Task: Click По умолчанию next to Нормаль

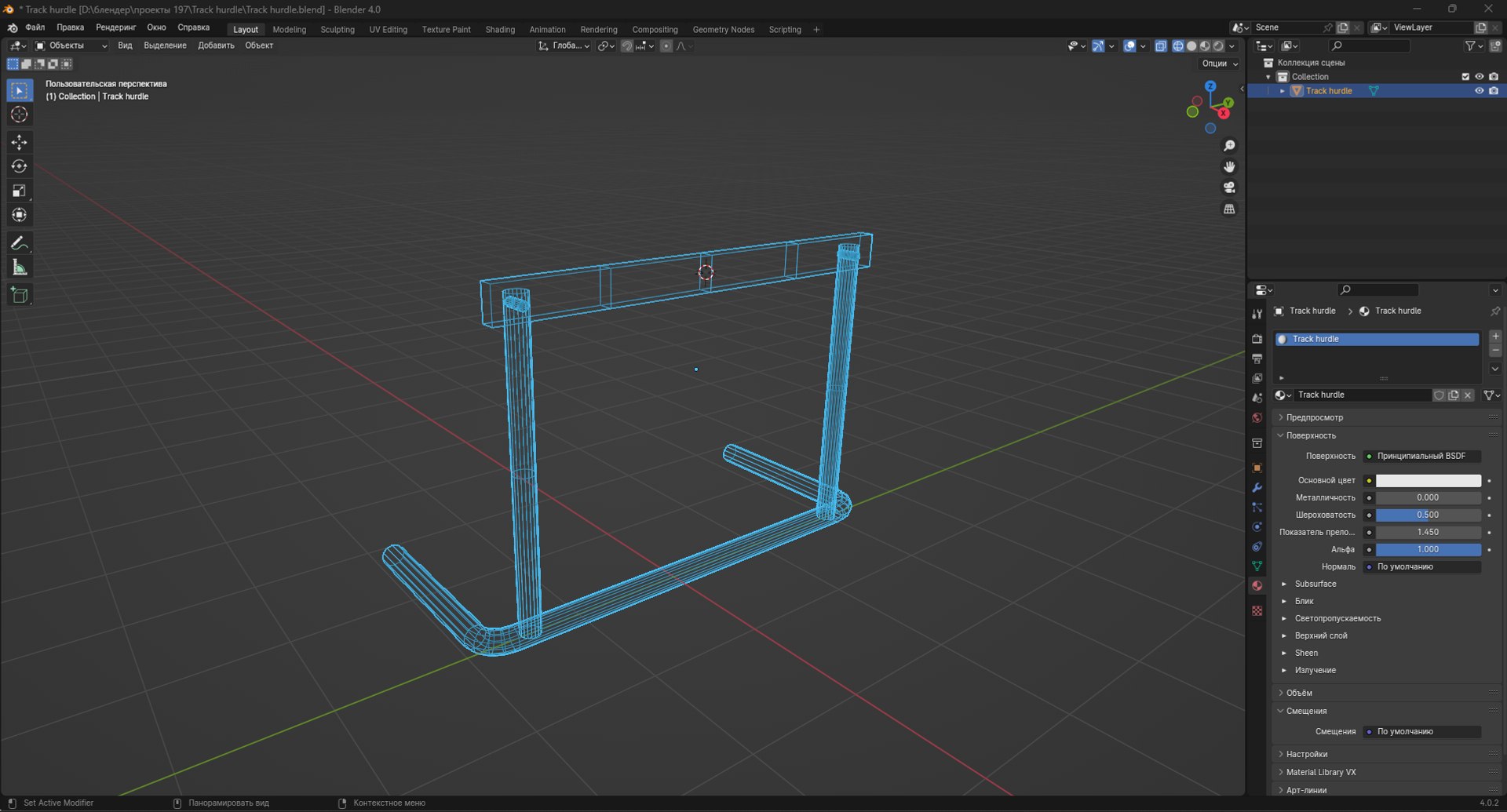Action: [x=1421, y=566]
